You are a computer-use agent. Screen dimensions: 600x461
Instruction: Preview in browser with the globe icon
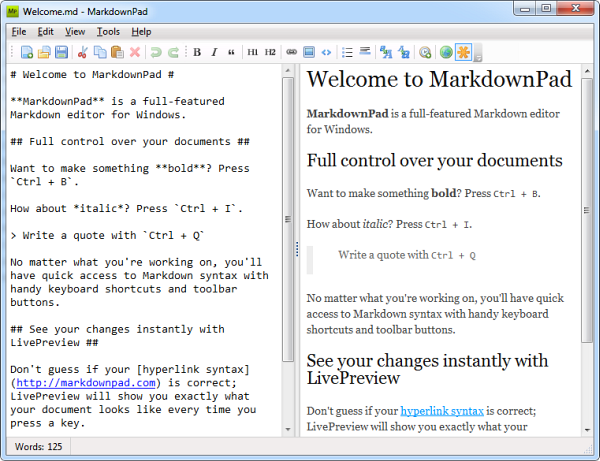point(446,52)
